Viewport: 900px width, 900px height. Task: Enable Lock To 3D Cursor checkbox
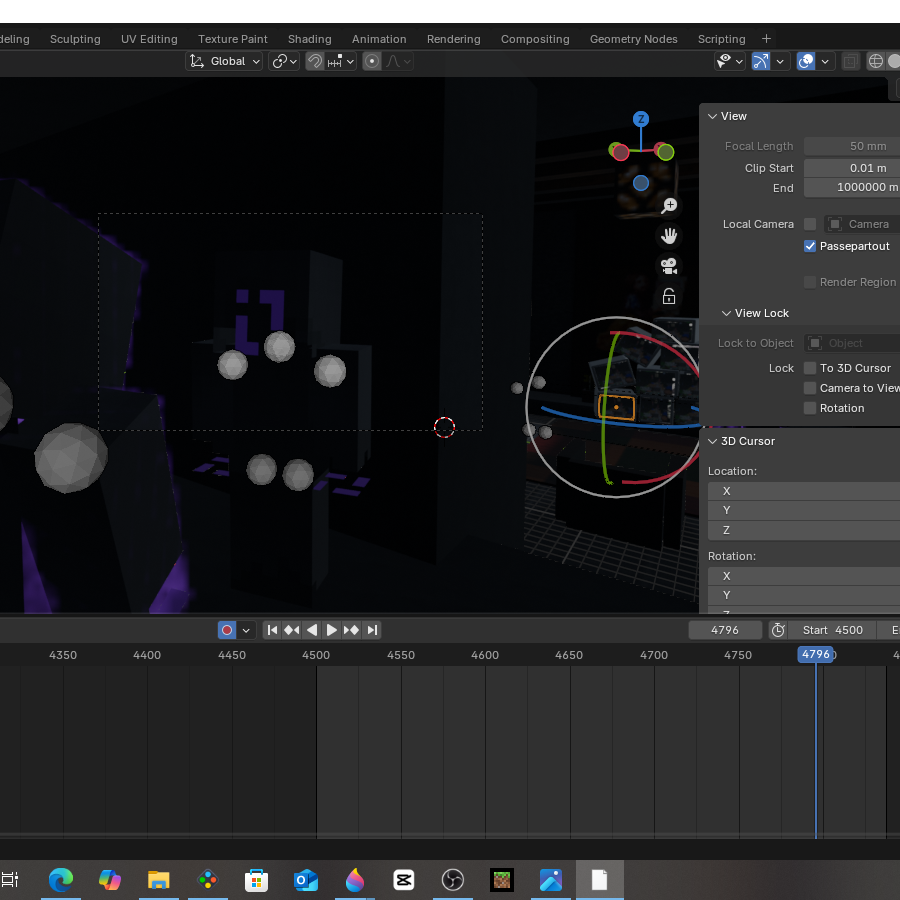(x=810, y=368)
